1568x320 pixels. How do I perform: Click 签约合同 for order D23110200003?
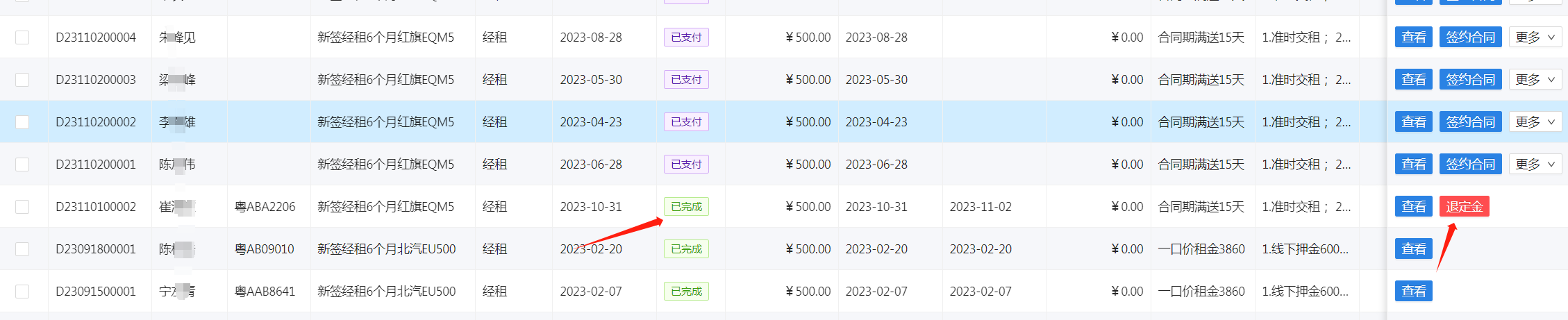tap(1470, 80)
